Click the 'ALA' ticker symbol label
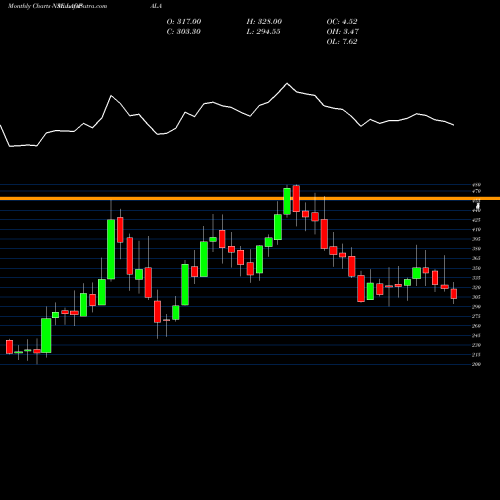 point(156,6)
